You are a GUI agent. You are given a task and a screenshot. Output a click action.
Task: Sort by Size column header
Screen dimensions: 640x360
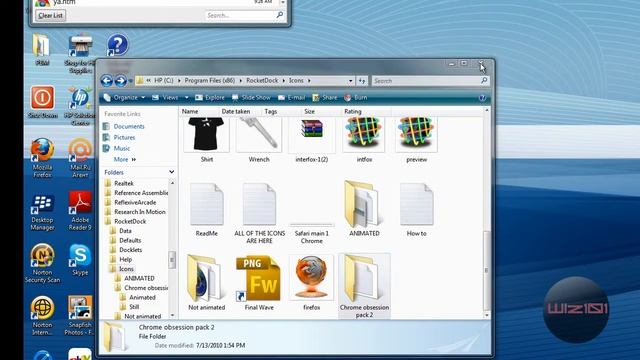[321, 111]
